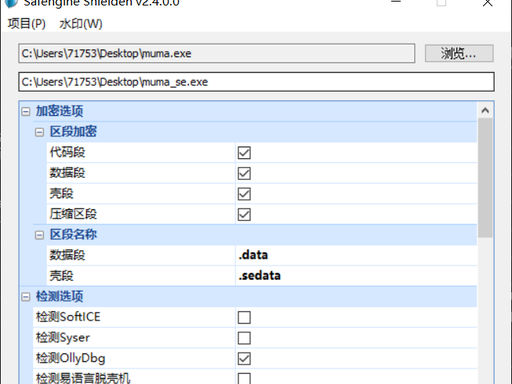Click the 浏览... browse button
The image size is (512, 384).
click(x=459, y=53)
